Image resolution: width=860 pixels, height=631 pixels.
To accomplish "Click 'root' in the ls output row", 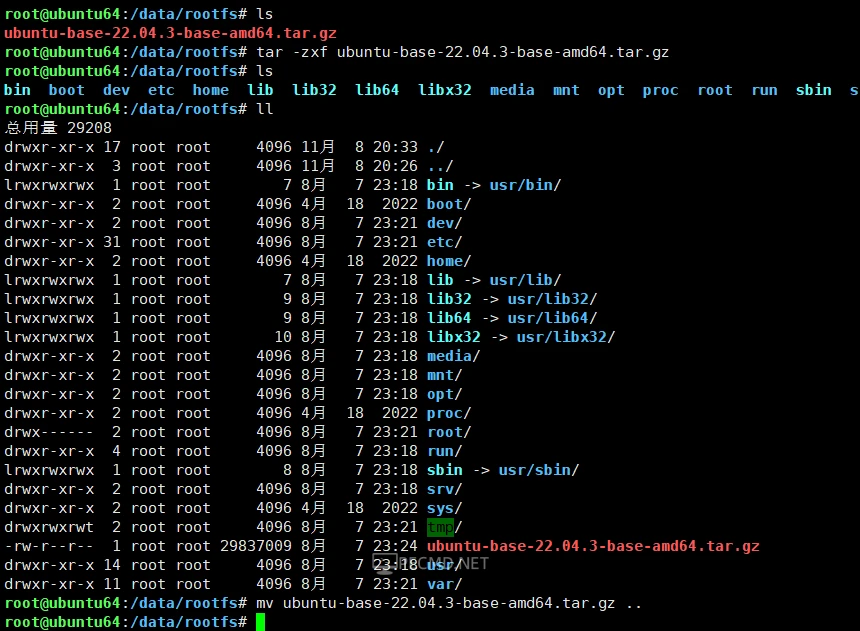I will [x=715, y=90].
